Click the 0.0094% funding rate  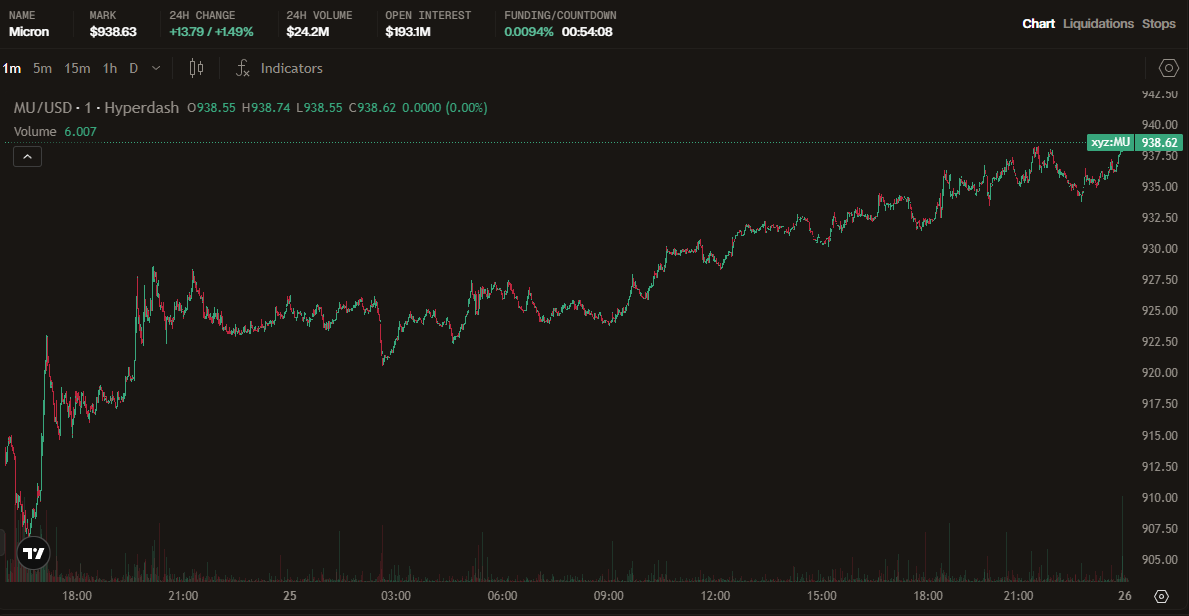(x=529, y=32)
